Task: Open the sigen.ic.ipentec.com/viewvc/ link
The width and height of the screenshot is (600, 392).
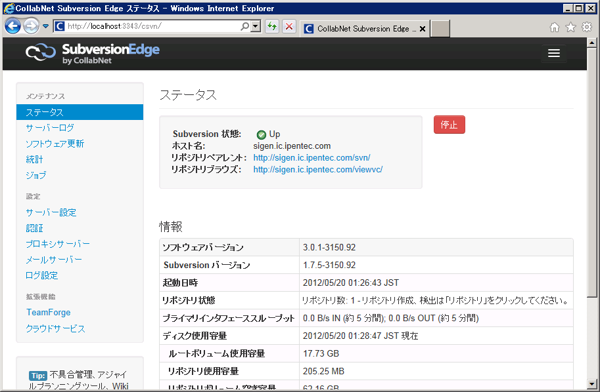Action: pos(318,170)
